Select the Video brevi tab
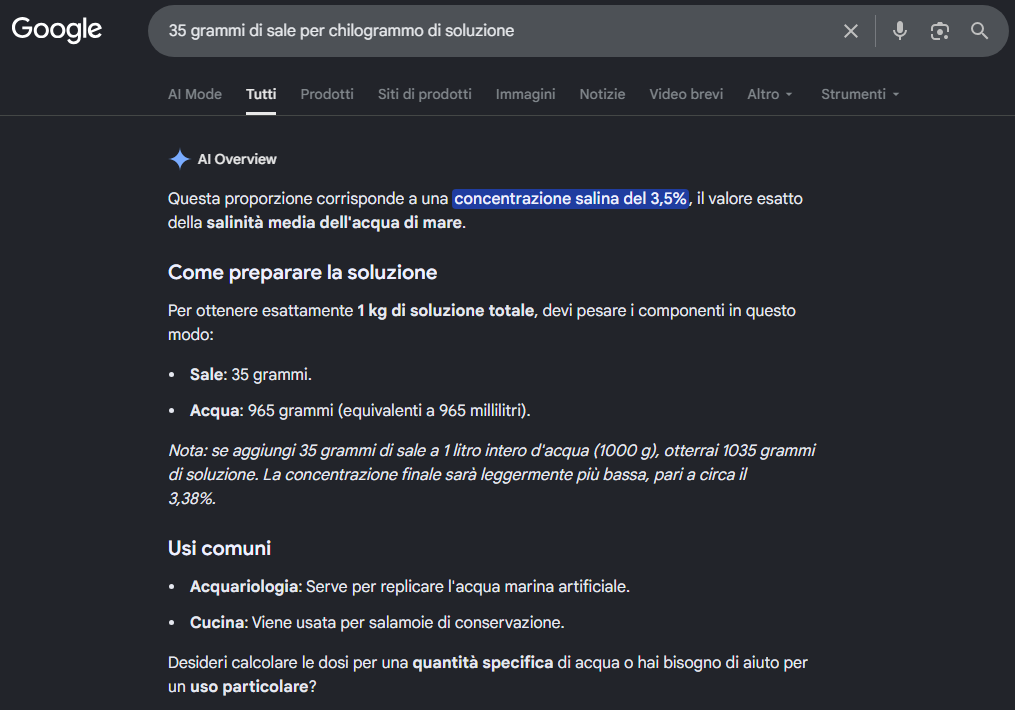 tap(686, 94)
